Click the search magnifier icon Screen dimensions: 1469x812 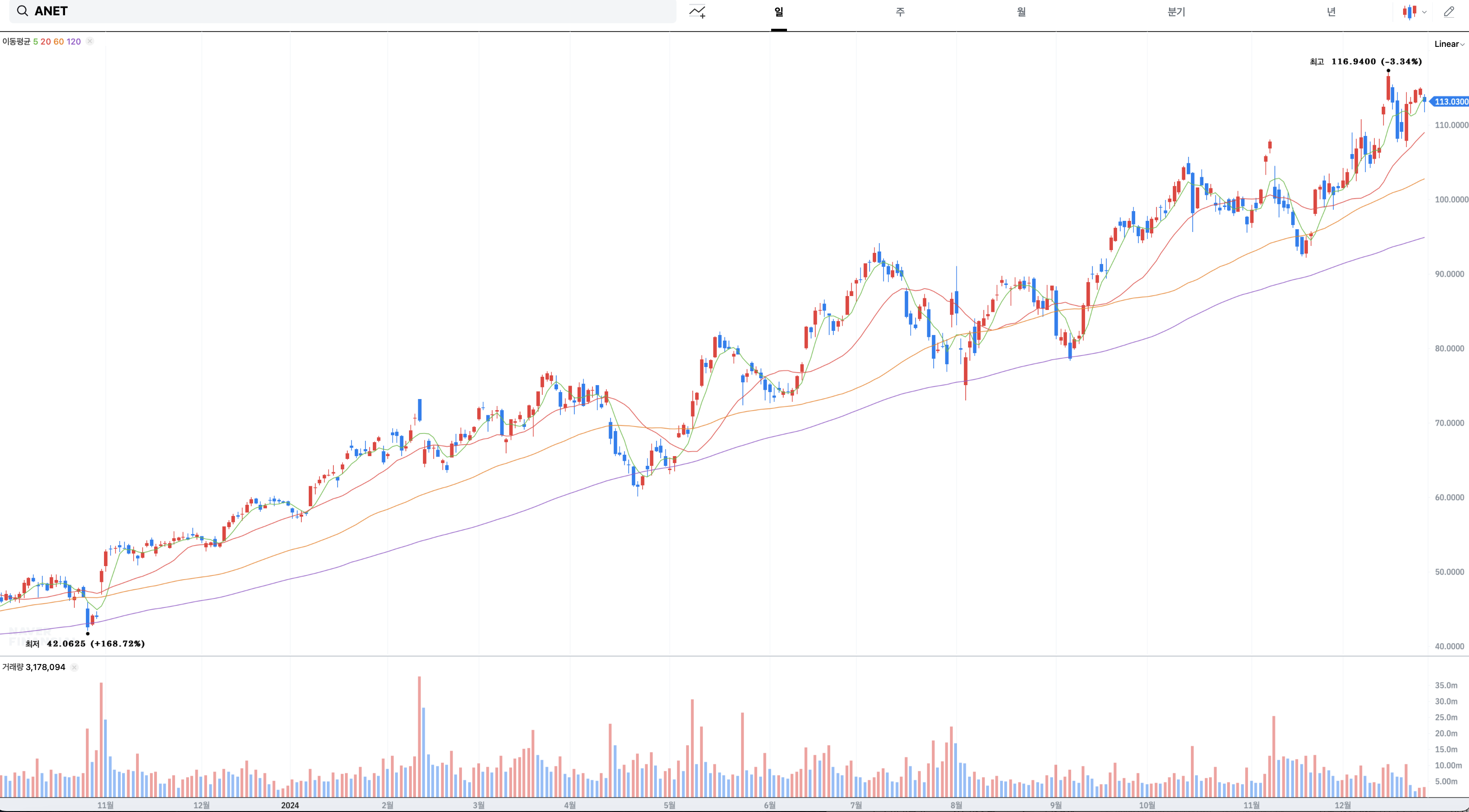point(22,11)
